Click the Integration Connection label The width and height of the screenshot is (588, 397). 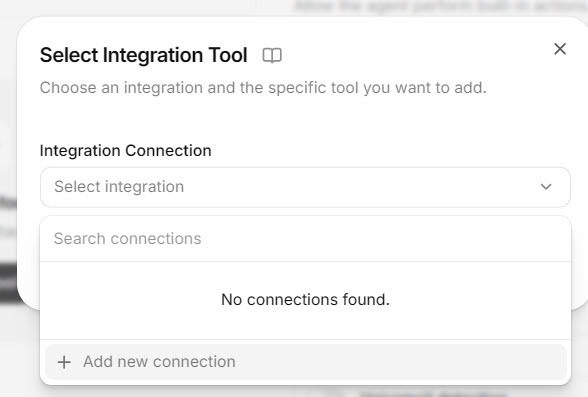(126, 151)
